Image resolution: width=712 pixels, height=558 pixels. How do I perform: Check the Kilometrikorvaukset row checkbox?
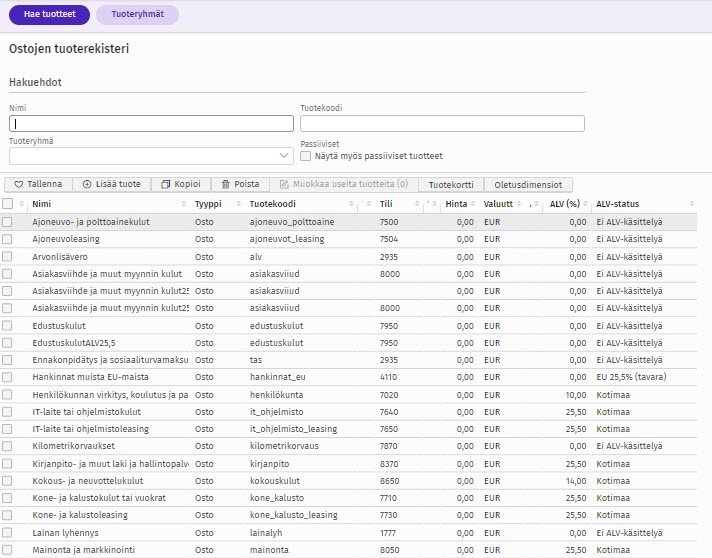pos(7,446)
